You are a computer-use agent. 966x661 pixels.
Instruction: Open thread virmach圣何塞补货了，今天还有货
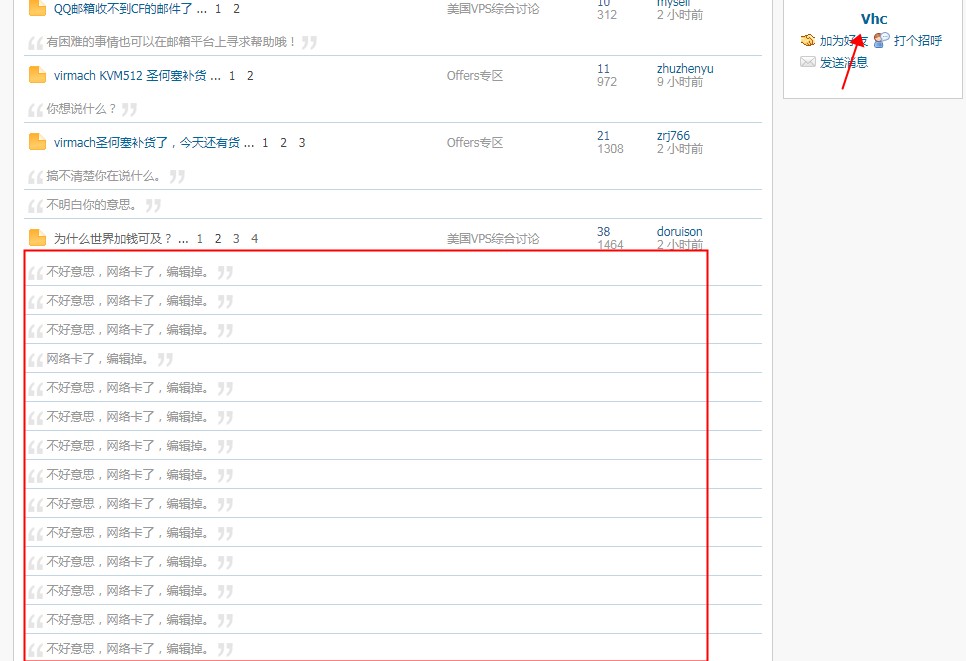147,143
